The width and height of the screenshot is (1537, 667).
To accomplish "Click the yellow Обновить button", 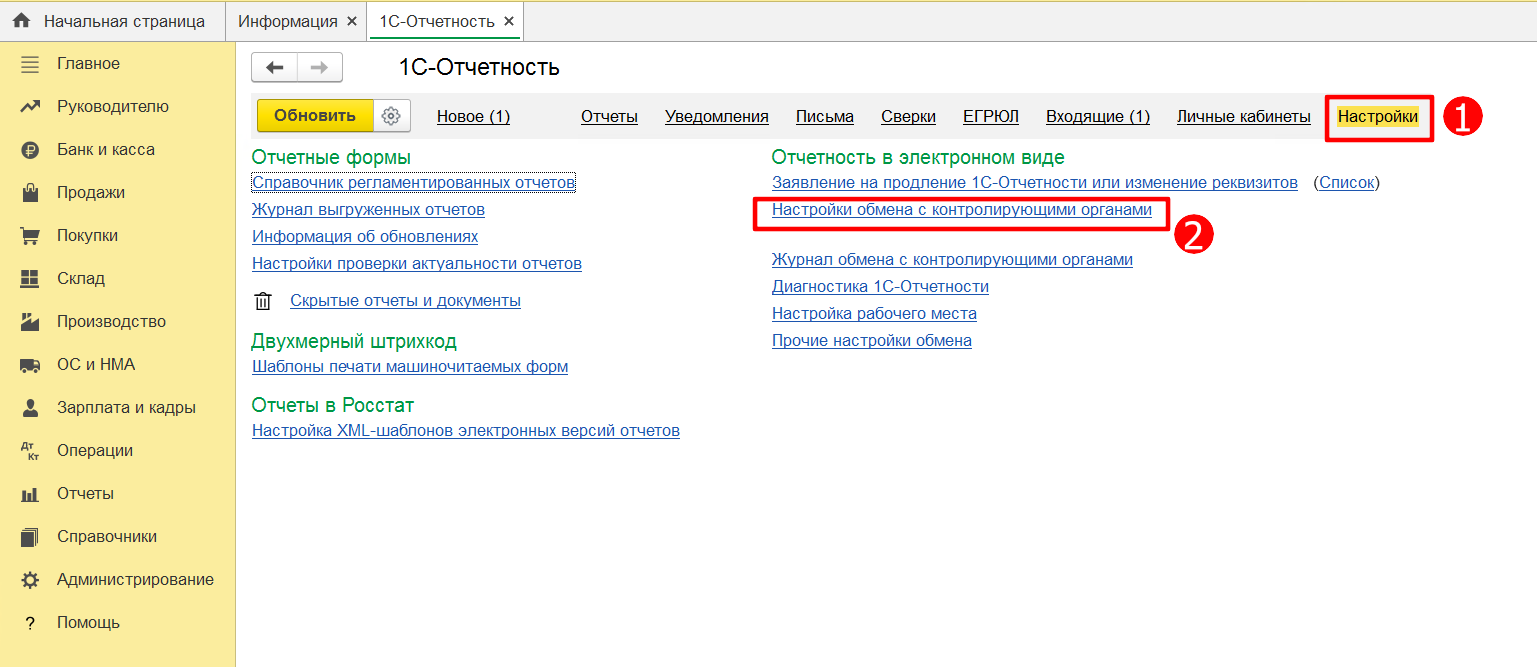I will [x=315, y=116].
